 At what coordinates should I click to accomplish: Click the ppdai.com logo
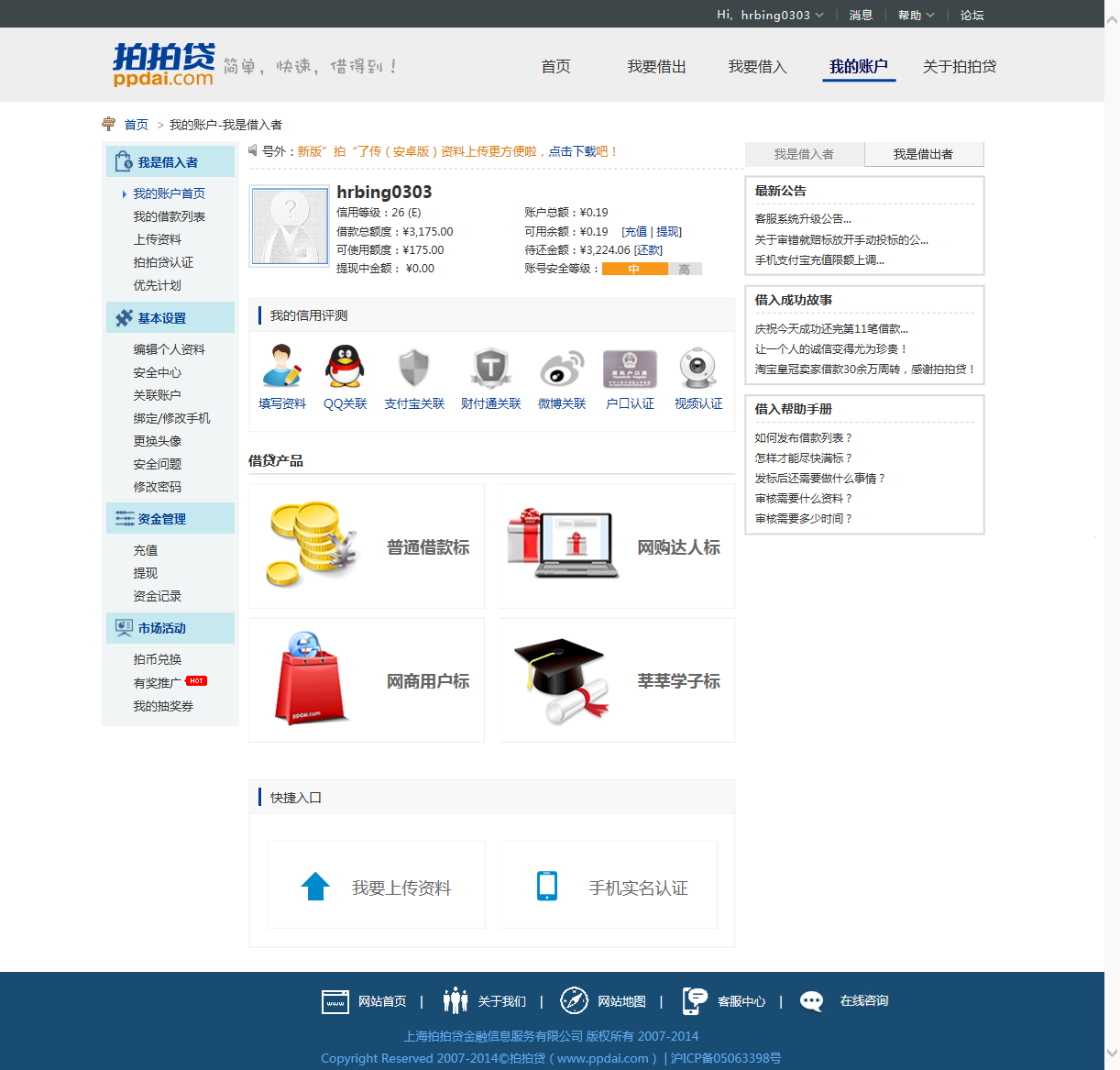tap(163, 64)
